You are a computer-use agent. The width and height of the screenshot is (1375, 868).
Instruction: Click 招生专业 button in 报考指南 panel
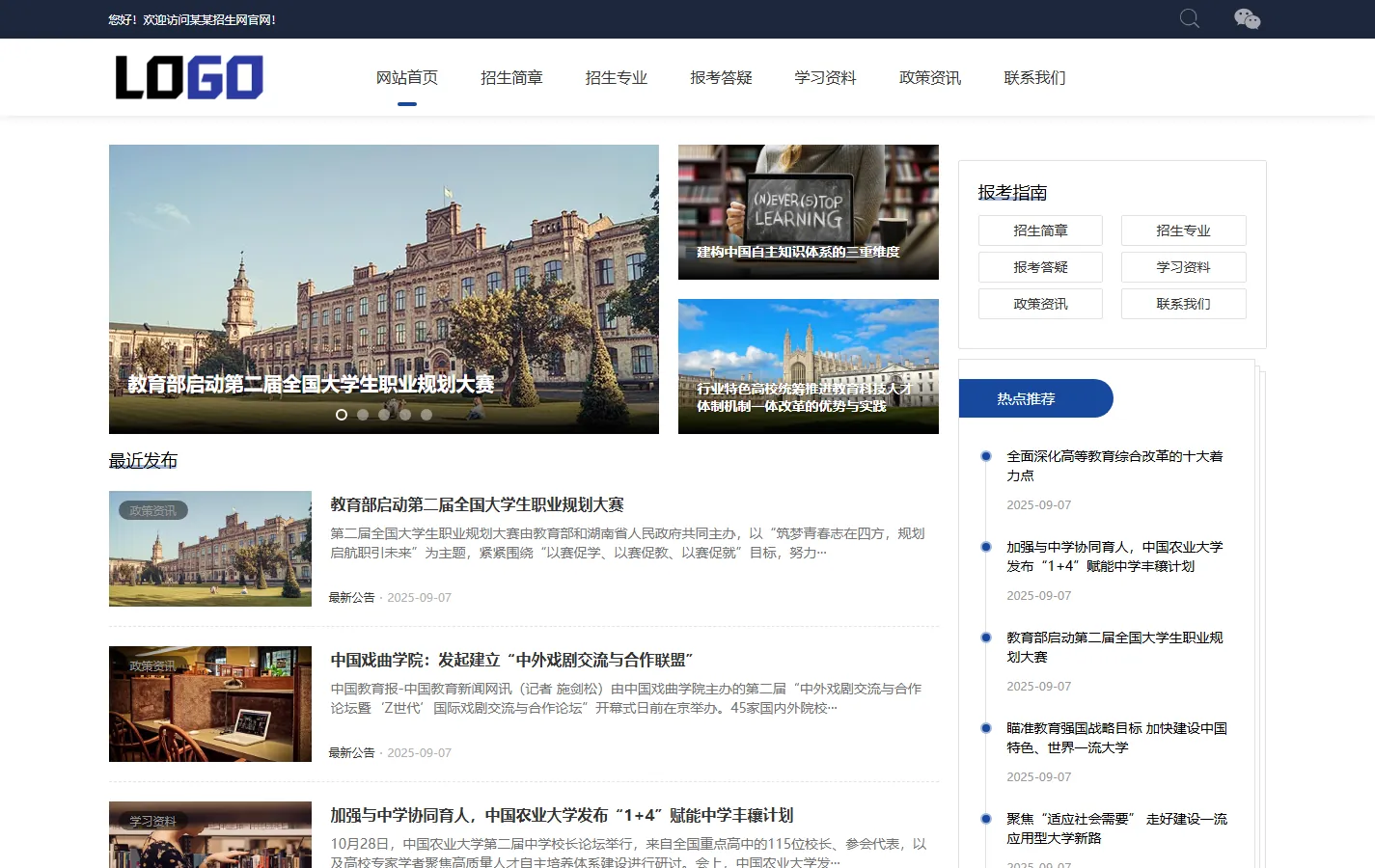(x=1183, y=231)
